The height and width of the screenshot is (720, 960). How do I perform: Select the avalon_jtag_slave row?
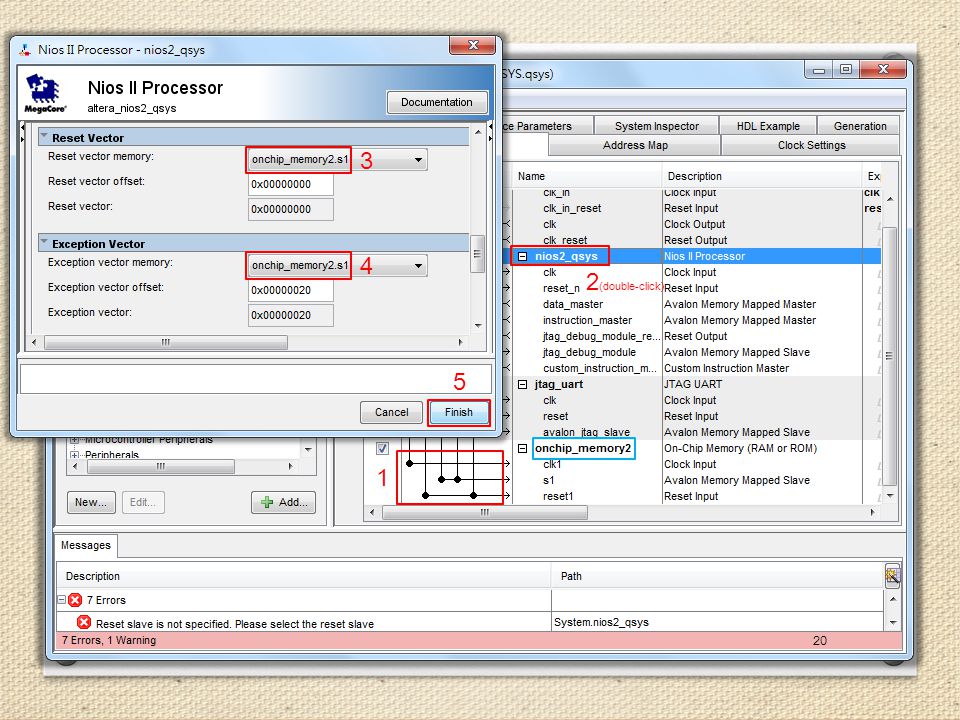coord(696,432)
